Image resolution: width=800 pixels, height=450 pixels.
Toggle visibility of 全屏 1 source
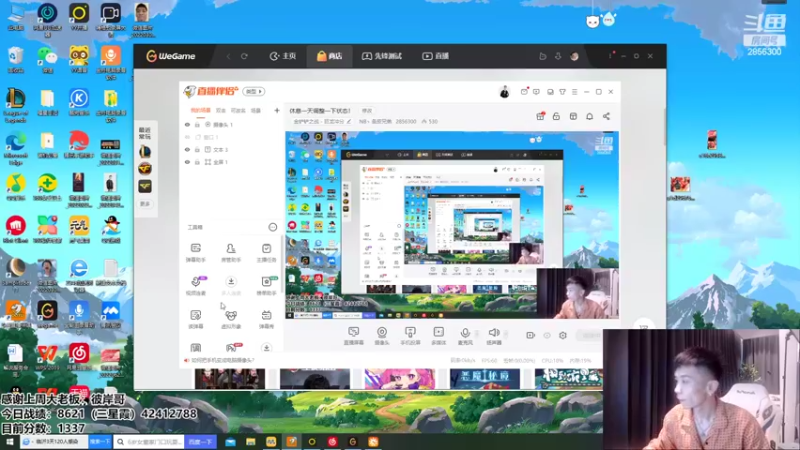coord(187,162)
